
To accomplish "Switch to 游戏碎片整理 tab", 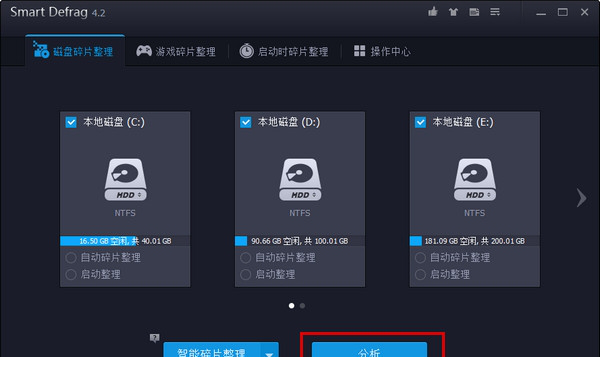I will coord(176,51).
